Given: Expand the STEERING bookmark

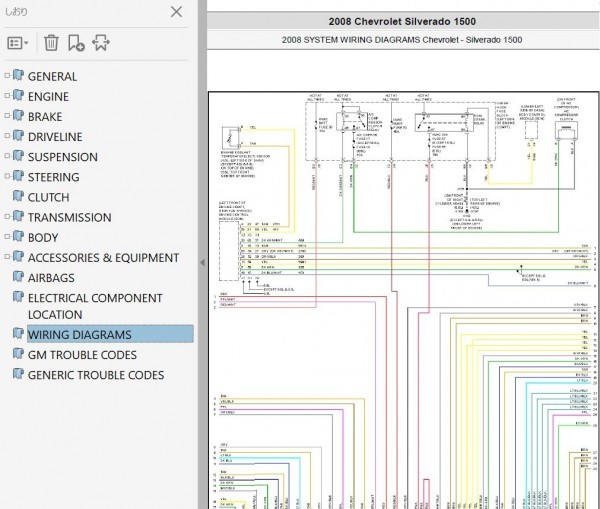Looking at the screenshot, I should 7,176.
